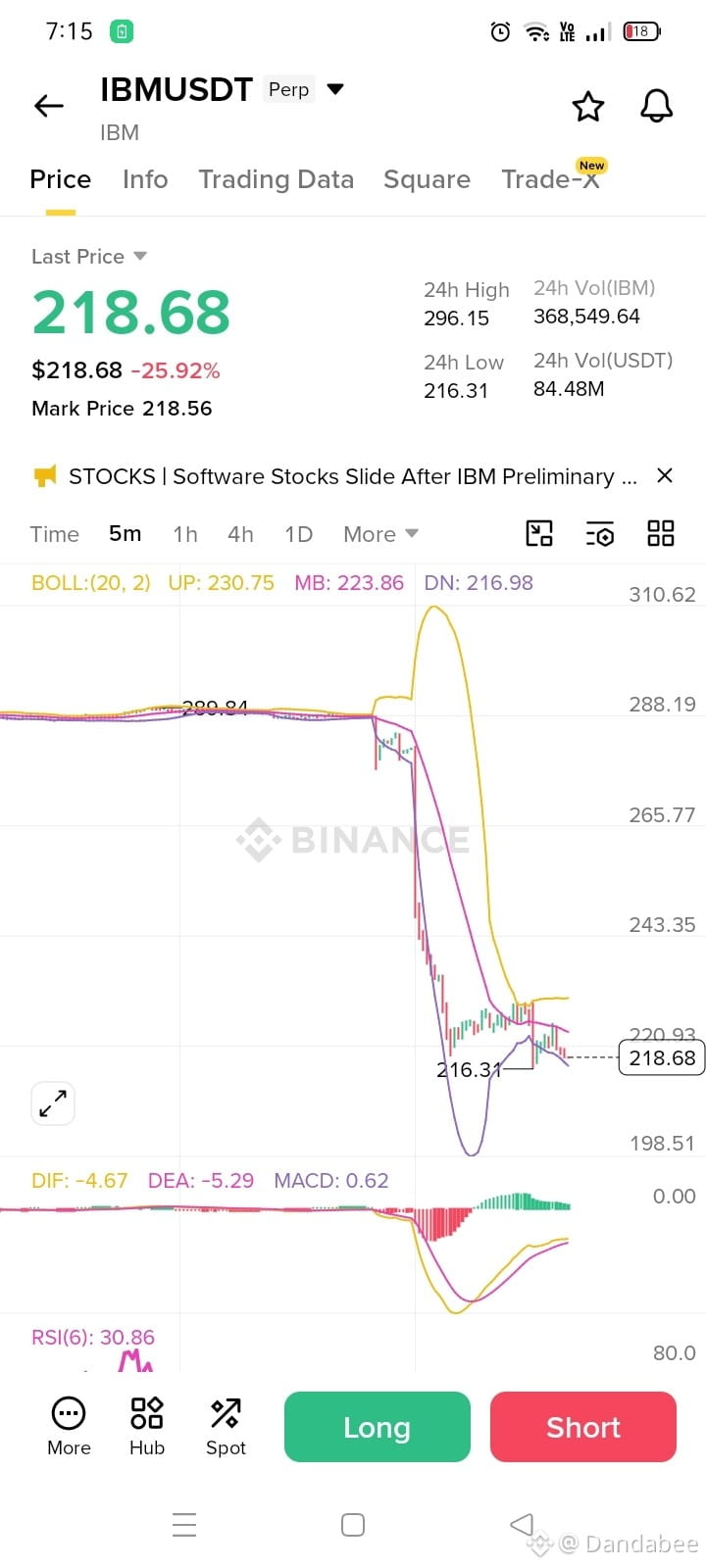Select the 1h chart interval
Screen dimensions: 706x1568
(x=185, y=534)
